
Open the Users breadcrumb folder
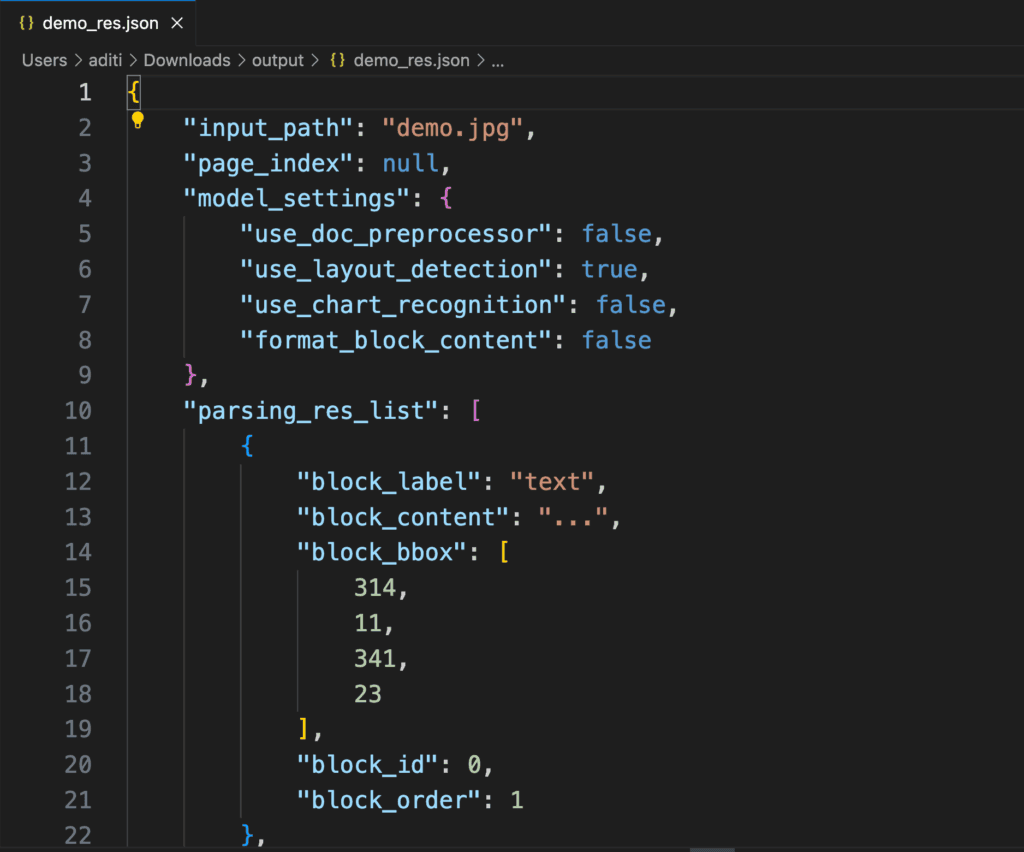[x=44, y=60]
